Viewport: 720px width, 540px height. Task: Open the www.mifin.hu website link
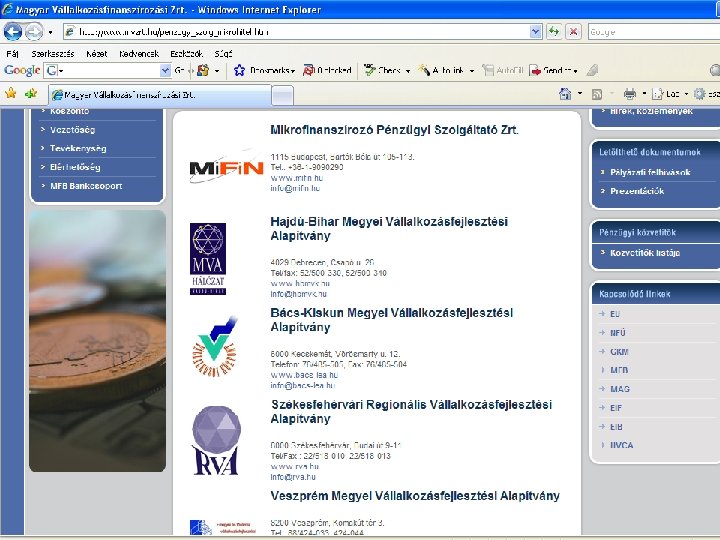(297, 178)
